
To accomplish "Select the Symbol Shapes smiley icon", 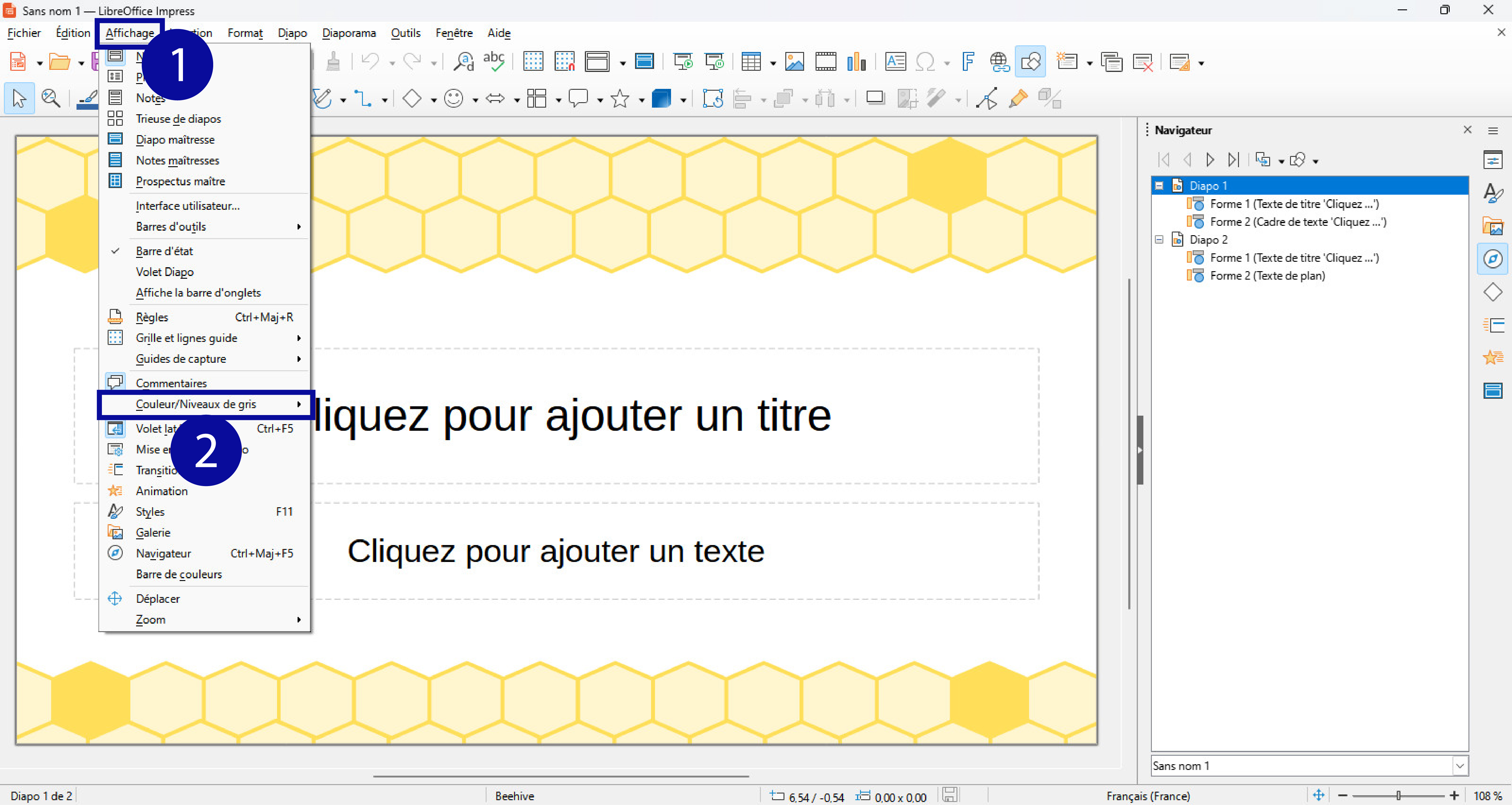I will tap(454, 99).
